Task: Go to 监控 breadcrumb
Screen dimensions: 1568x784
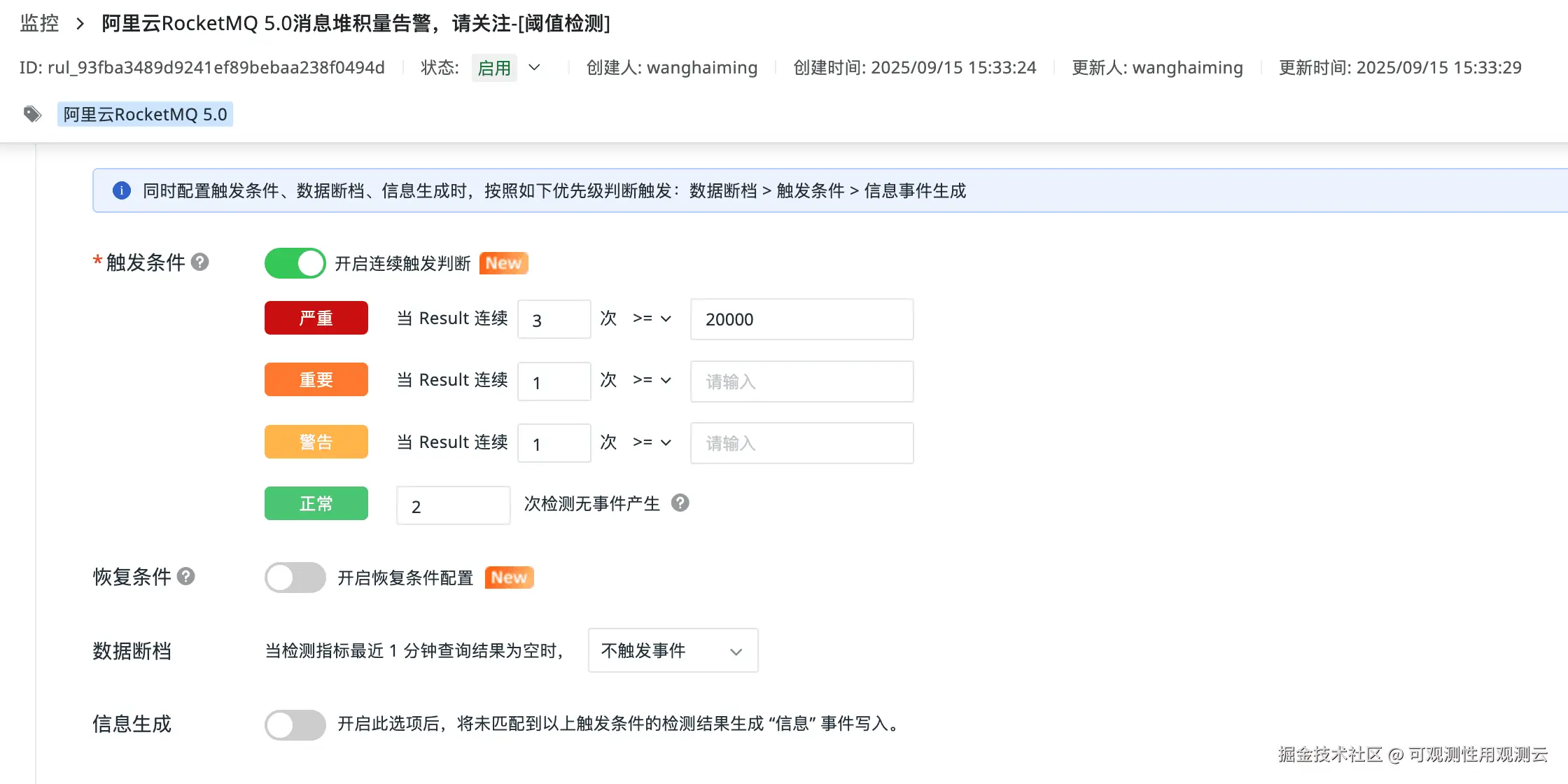Action: [39, 24]
